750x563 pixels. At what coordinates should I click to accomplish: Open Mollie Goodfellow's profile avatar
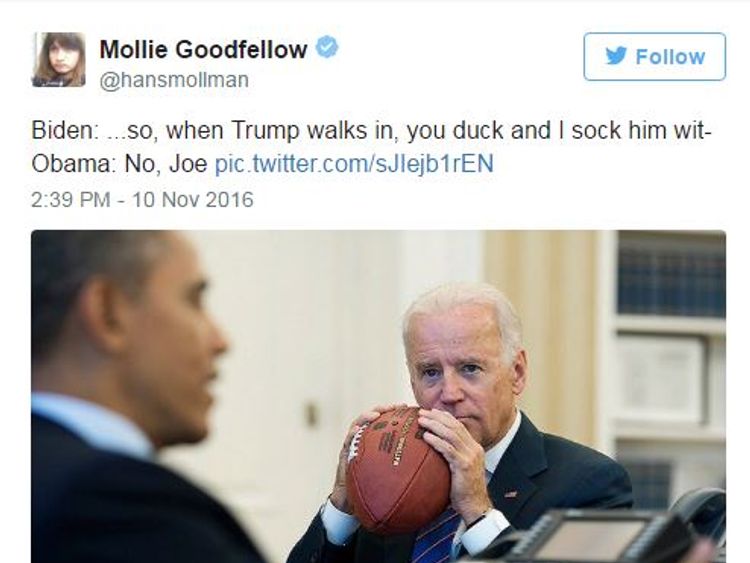pyautogui.click(x=58, y=60)
